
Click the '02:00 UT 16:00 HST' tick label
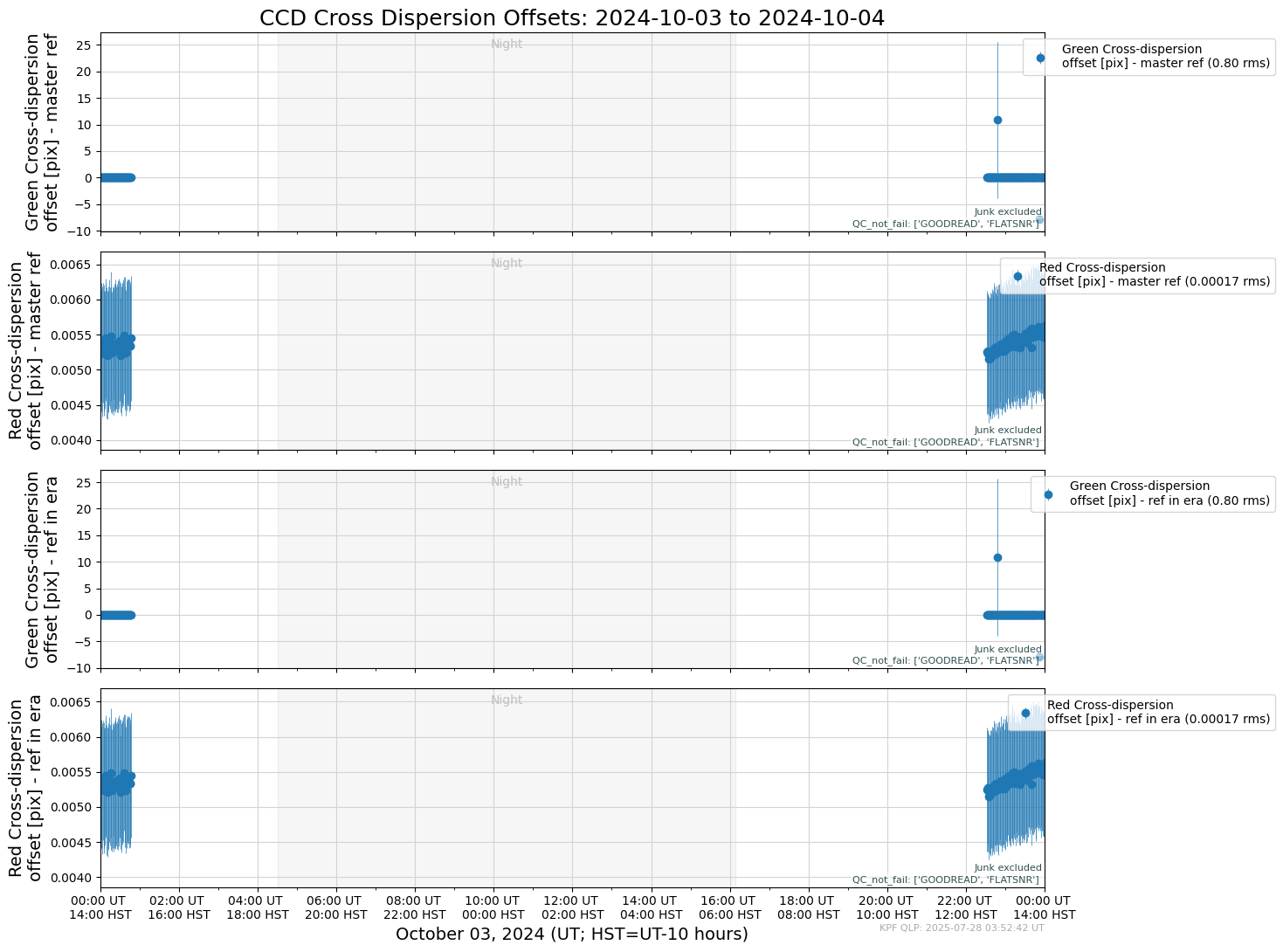pyautogui.click(x=179, y=907)
